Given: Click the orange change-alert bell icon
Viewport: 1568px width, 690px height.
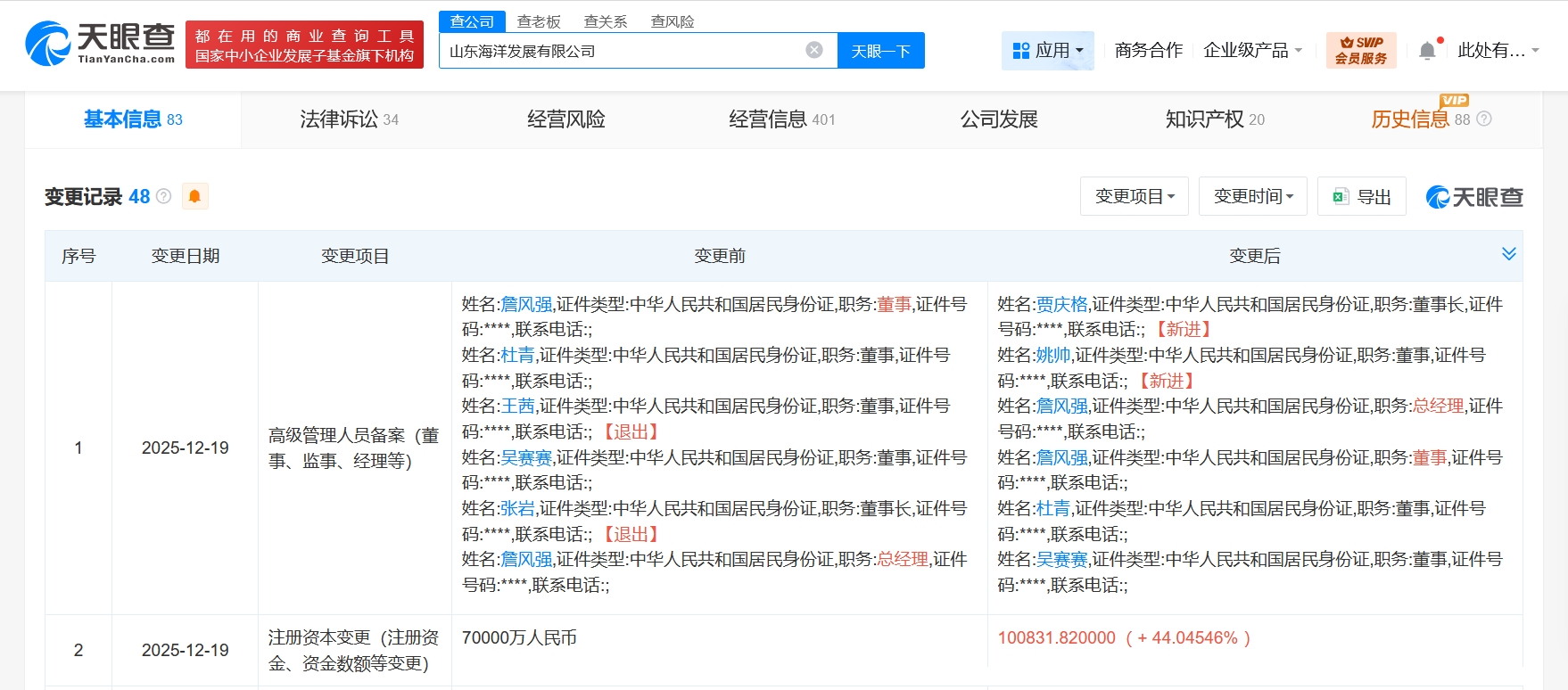Looking at the screenshot, I should coord(194,196).
